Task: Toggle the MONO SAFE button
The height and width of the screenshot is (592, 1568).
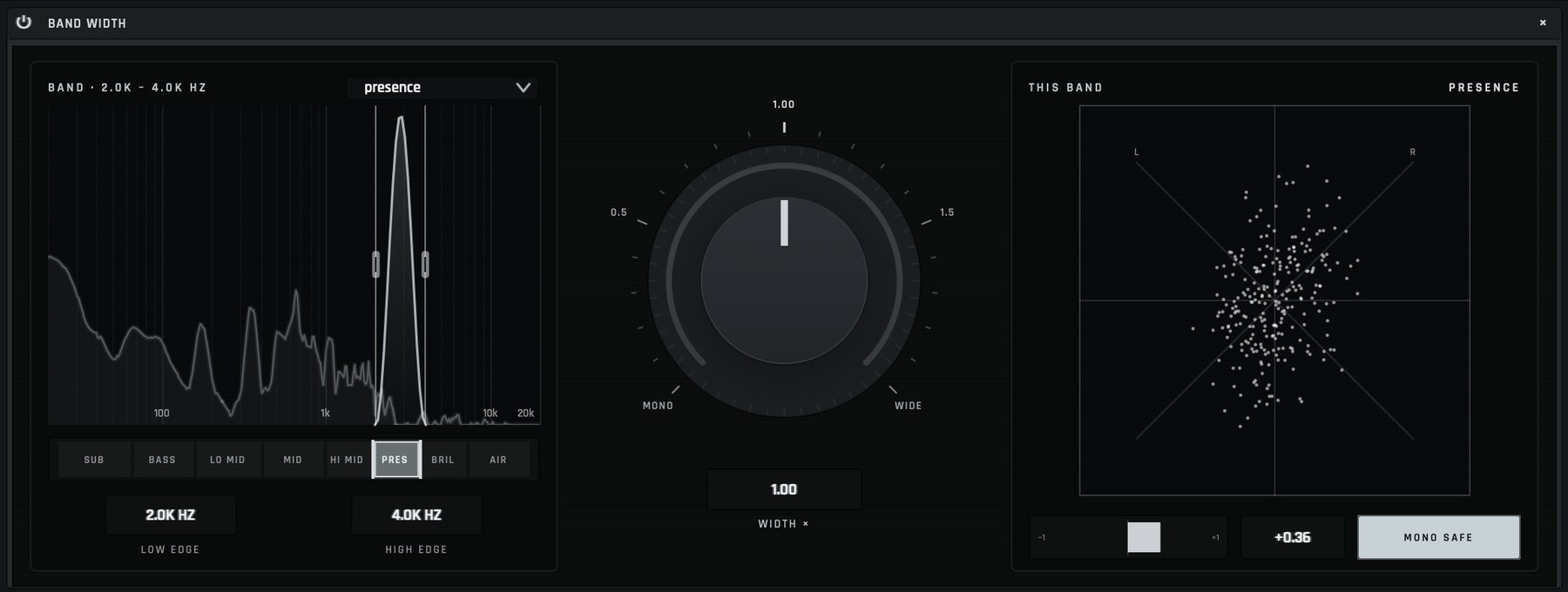Action: pyautogui.click(x=1438, y=537)
